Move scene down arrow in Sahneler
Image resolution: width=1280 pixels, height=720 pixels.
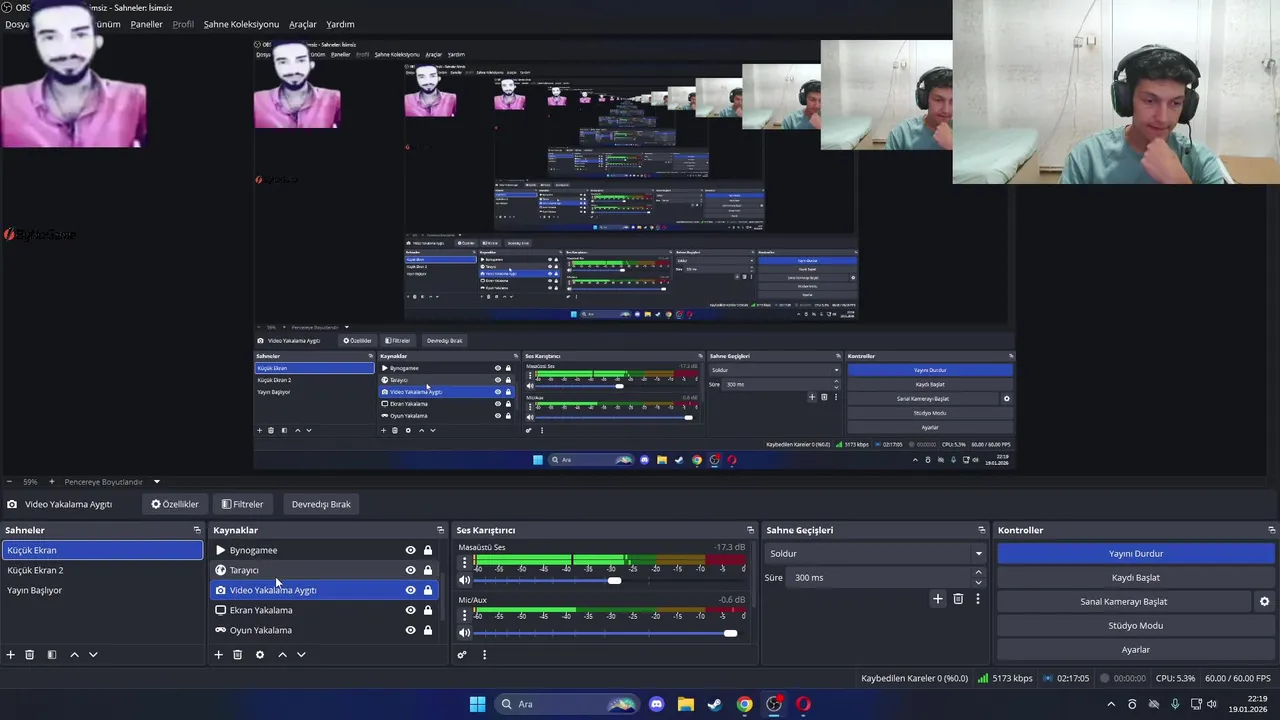[93, 655]
